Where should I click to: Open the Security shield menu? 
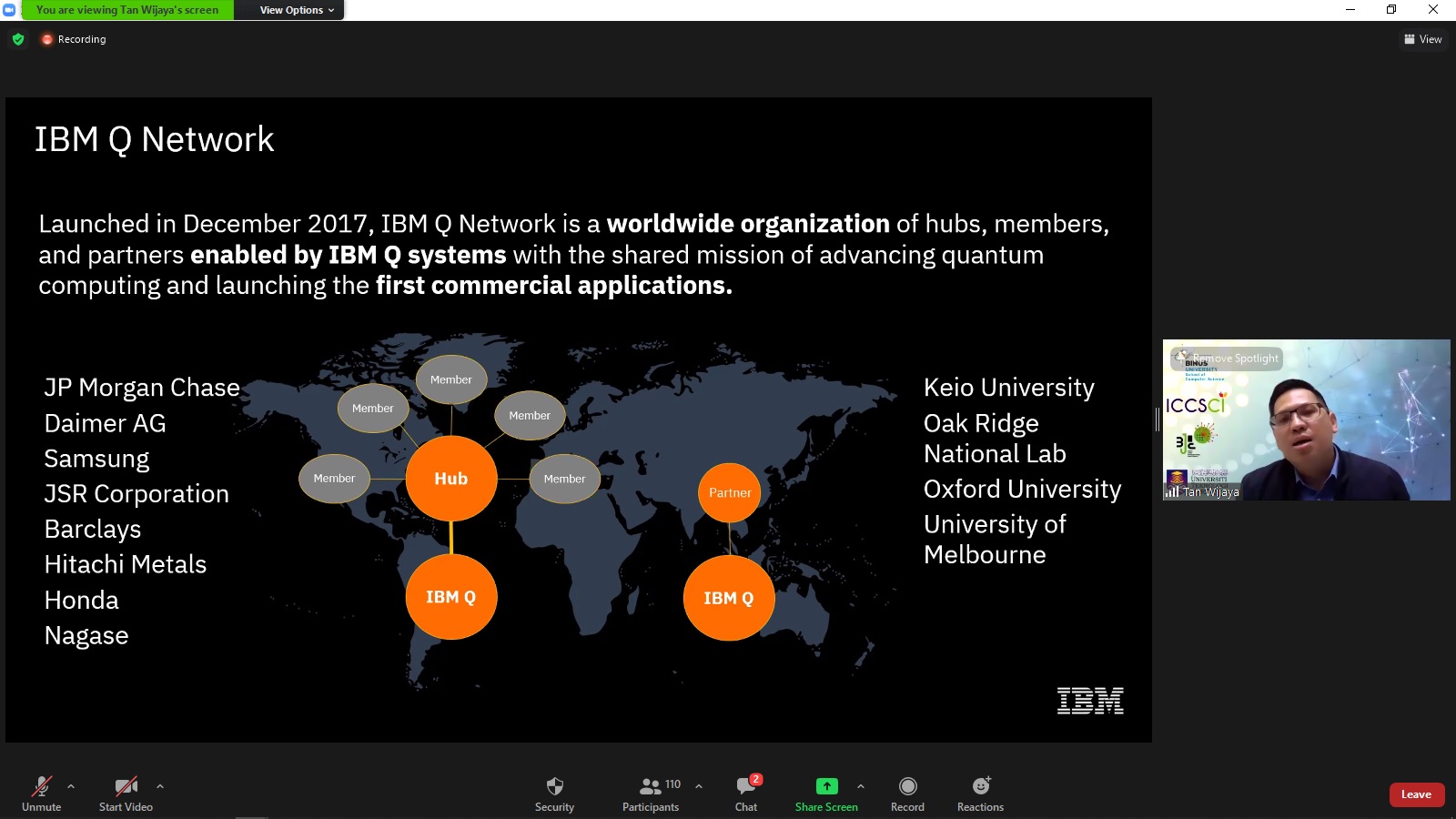point(554,794)
